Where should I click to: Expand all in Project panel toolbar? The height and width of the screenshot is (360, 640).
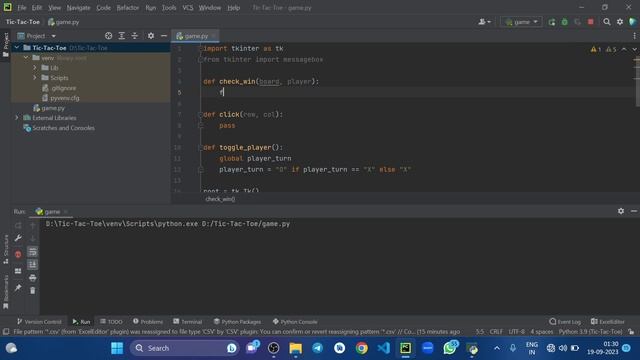pos(122,36)
